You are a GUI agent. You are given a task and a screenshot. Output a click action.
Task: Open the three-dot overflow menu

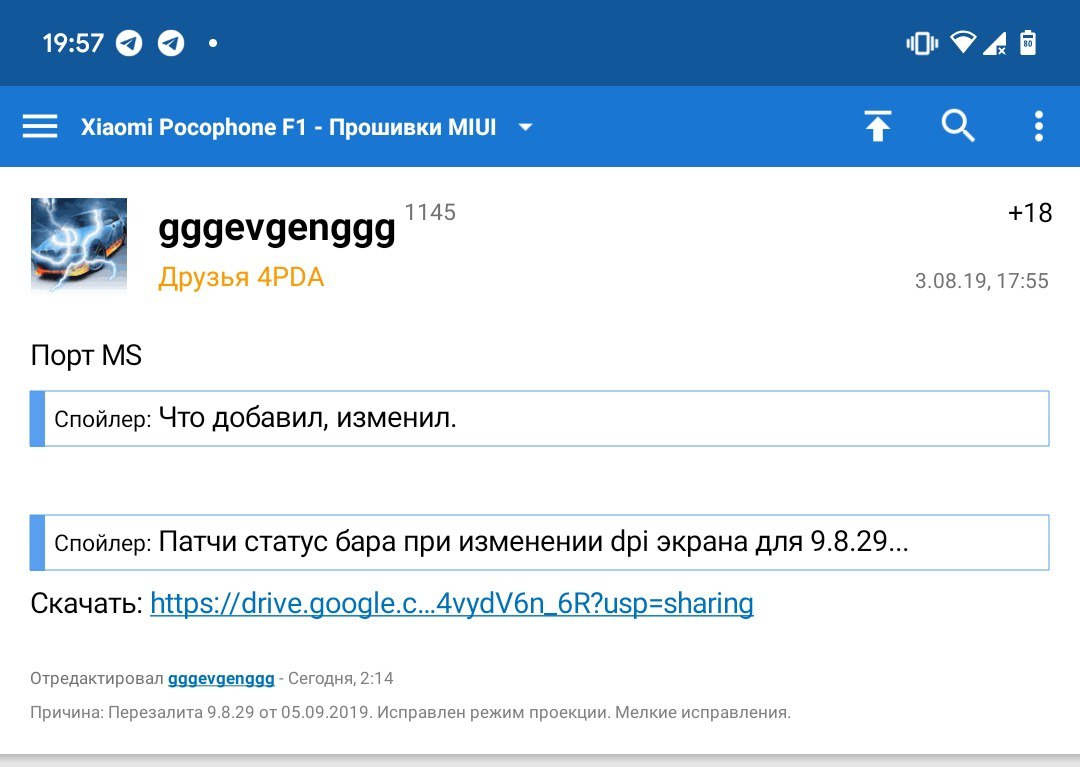click(x=1039, y=127)
